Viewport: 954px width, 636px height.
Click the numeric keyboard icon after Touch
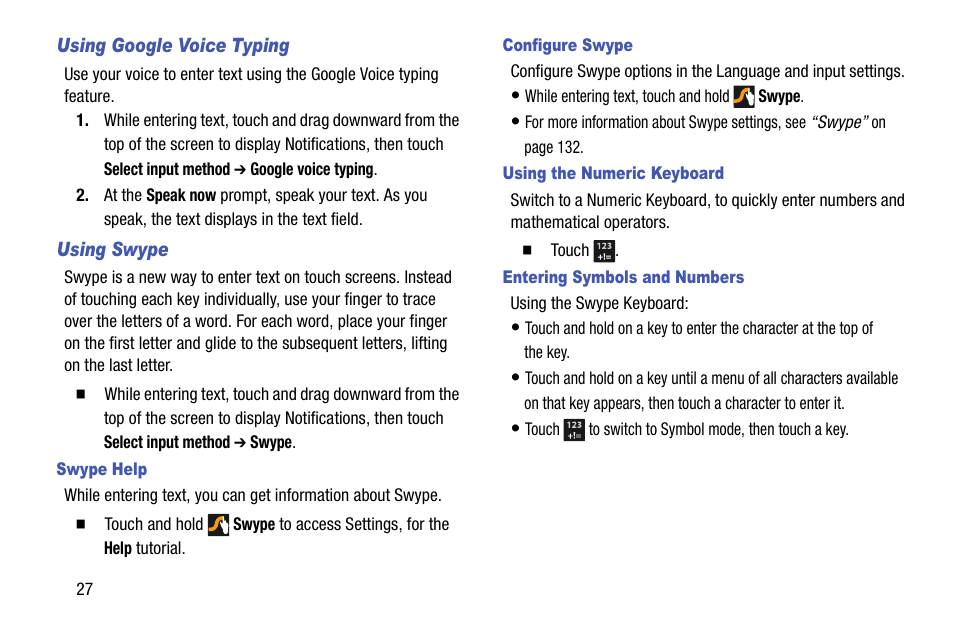click(603, 250)
